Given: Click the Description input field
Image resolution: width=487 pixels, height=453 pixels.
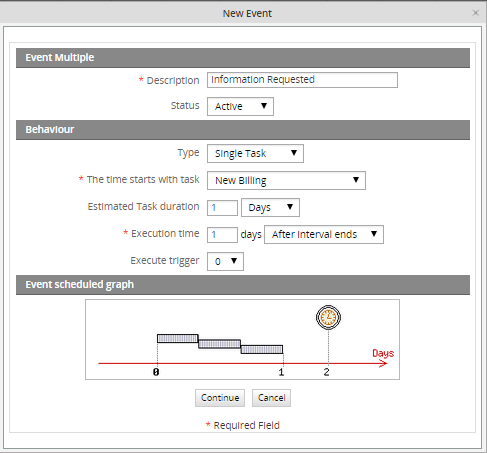Looking at the screenshot, I should [302, 80].
